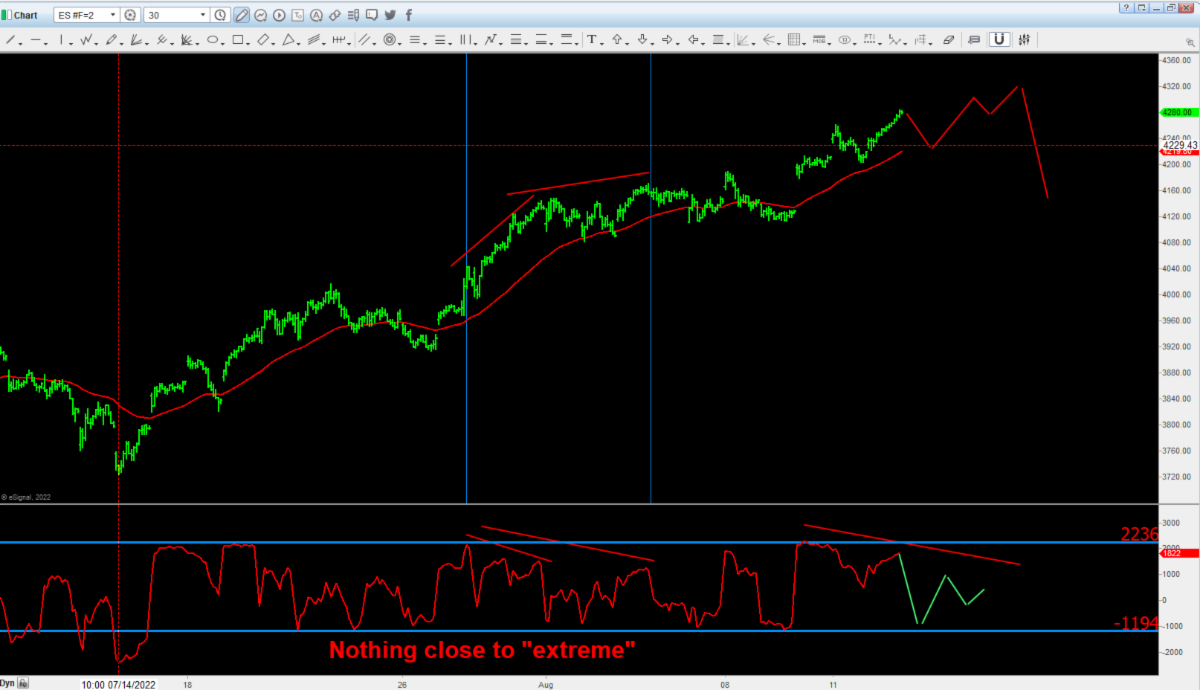
Task: Expand the regression channel tool dropdown
Action: 324,43
